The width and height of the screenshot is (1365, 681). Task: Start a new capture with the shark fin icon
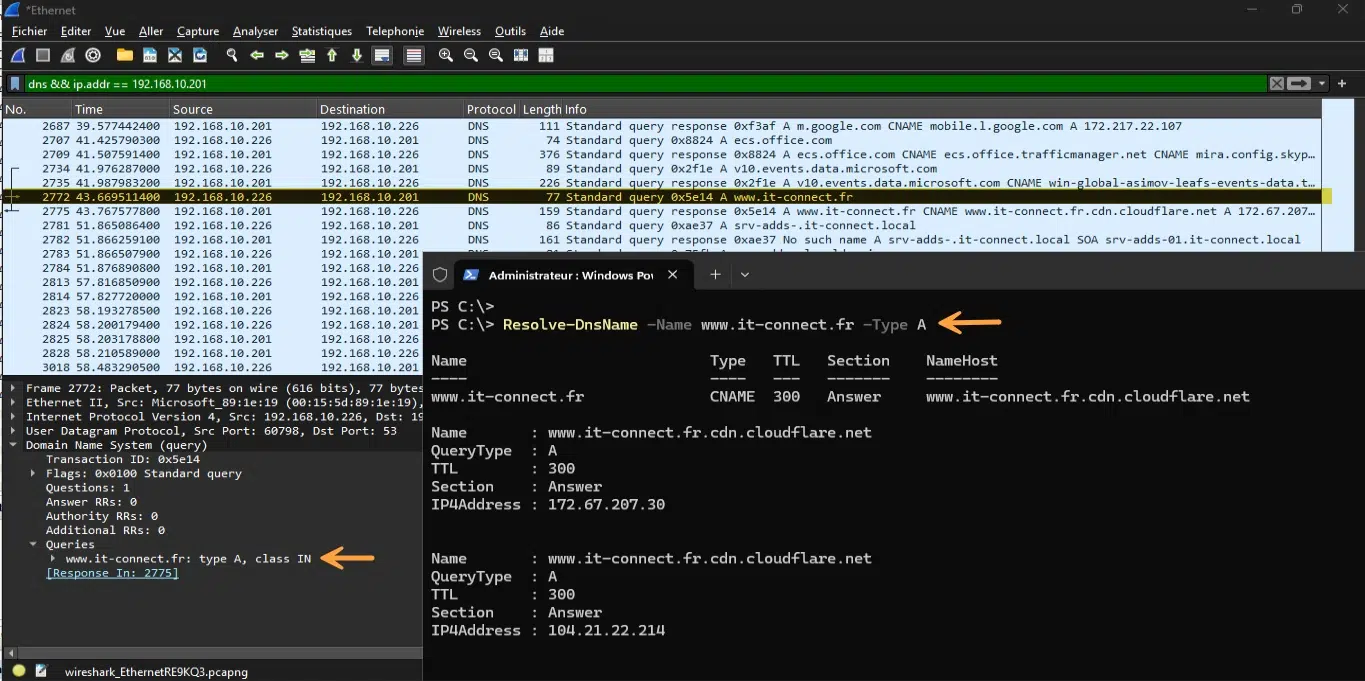coord(18,55)
